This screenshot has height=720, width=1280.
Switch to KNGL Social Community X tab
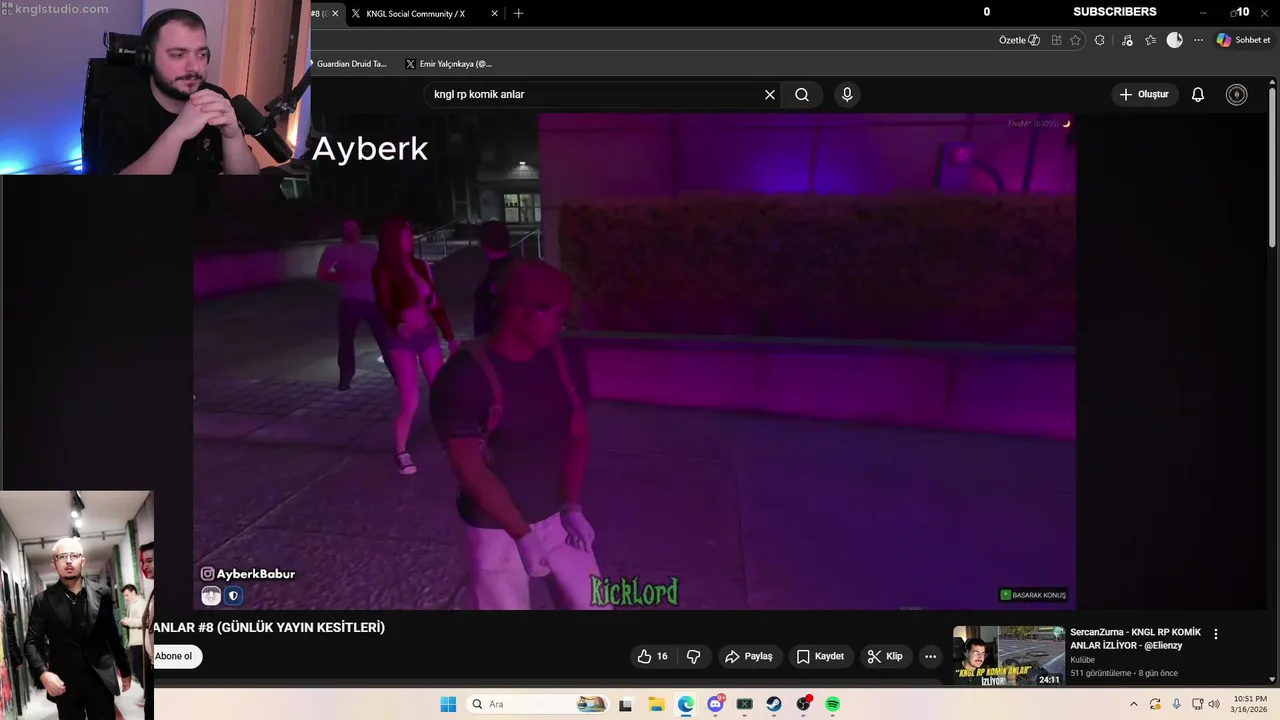click(415, 13)
